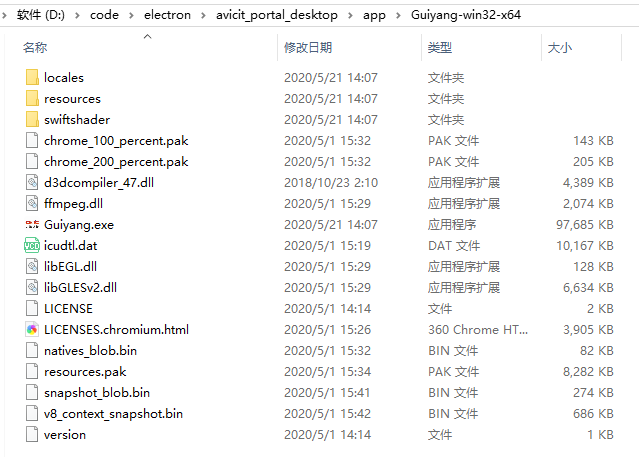Sort by the 大小 column header

(x=560, y=47)
